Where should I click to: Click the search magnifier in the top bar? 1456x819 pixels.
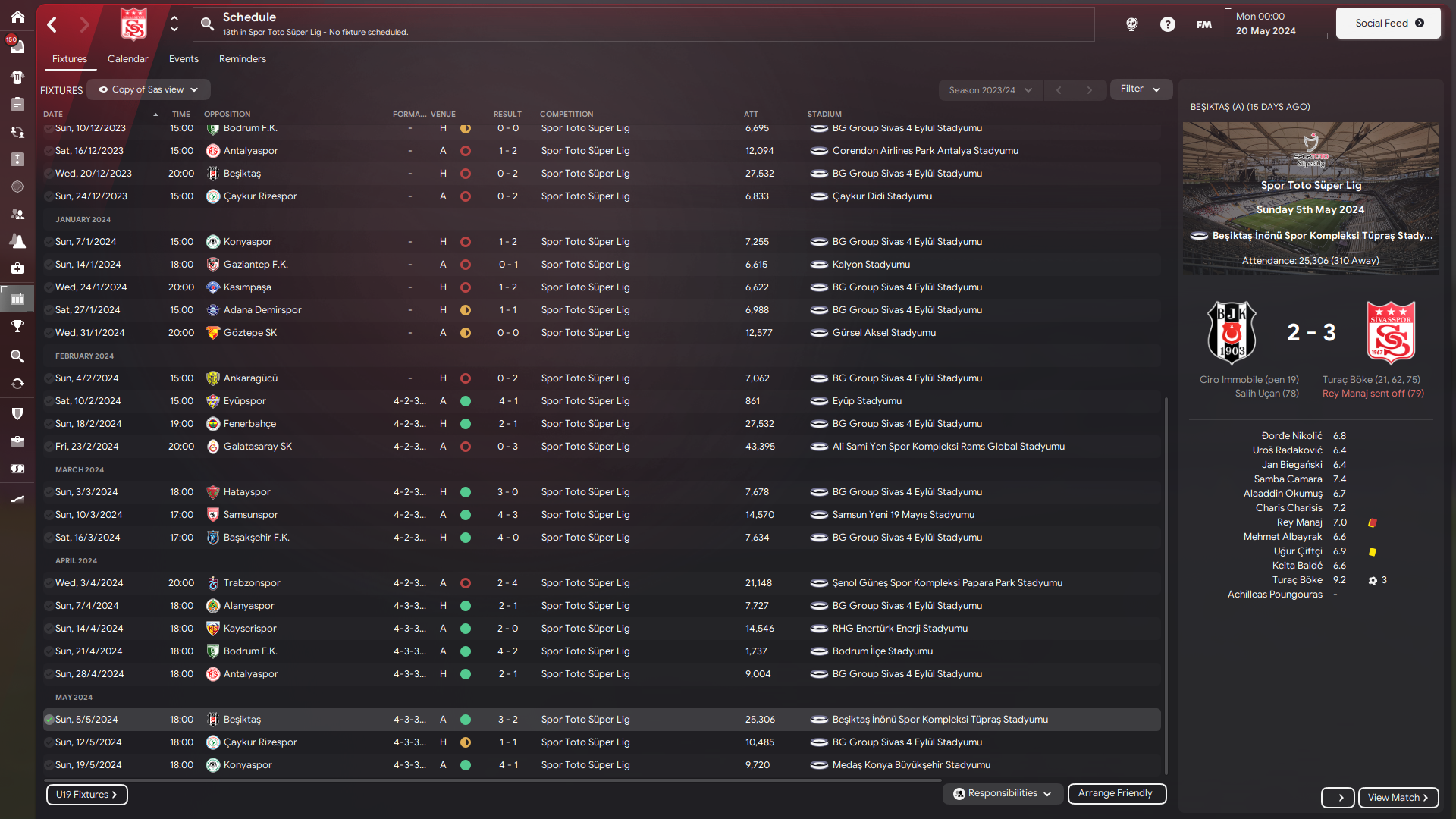pyautogui.click(x=207, y=24)
